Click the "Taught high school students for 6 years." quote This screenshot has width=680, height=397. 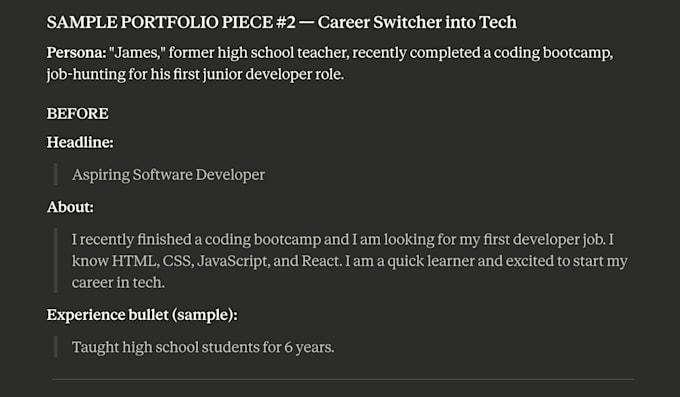click(203, 348)
